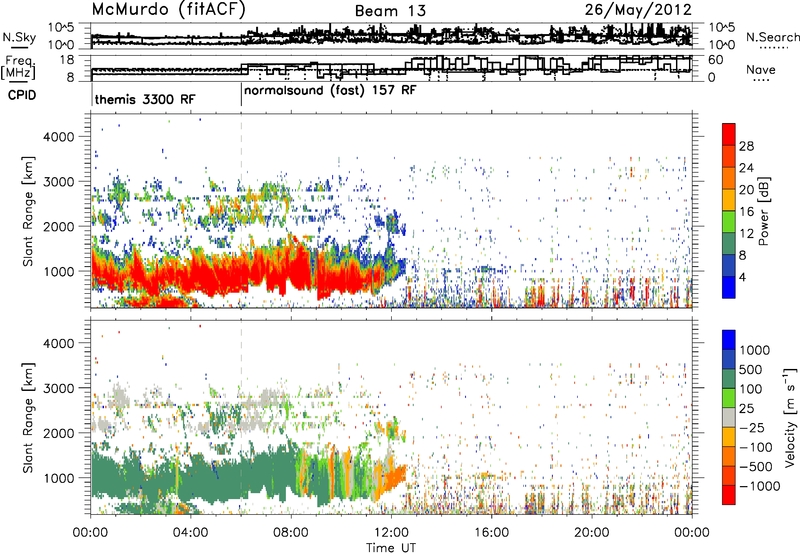Pick the below-4 dB bright blue power swatch
The height and width of the screenshot is (554, 800).
(729, 287)
